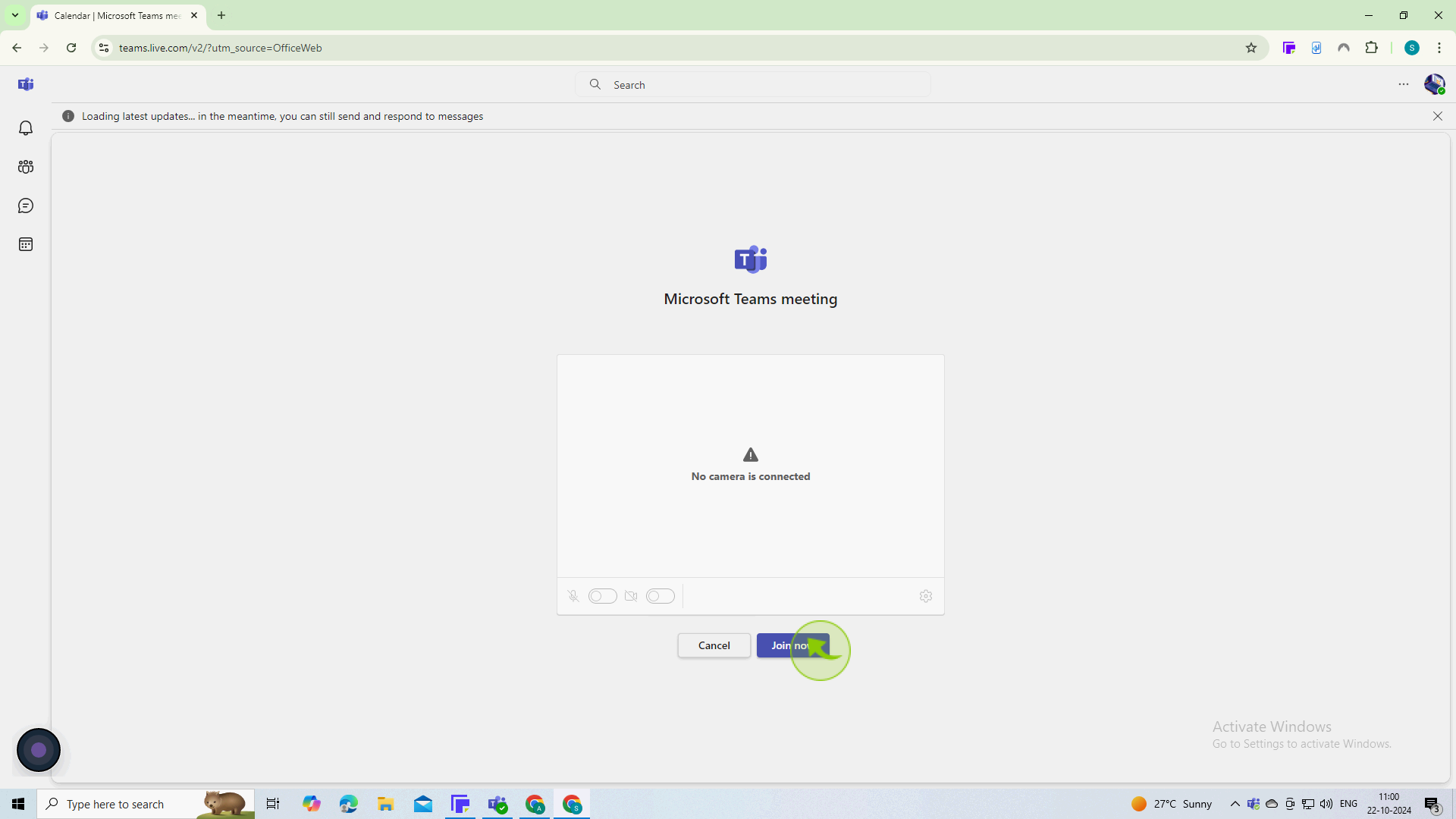Click the muted microphone icon
1456x819 pixels.
(x=573, y=596)
